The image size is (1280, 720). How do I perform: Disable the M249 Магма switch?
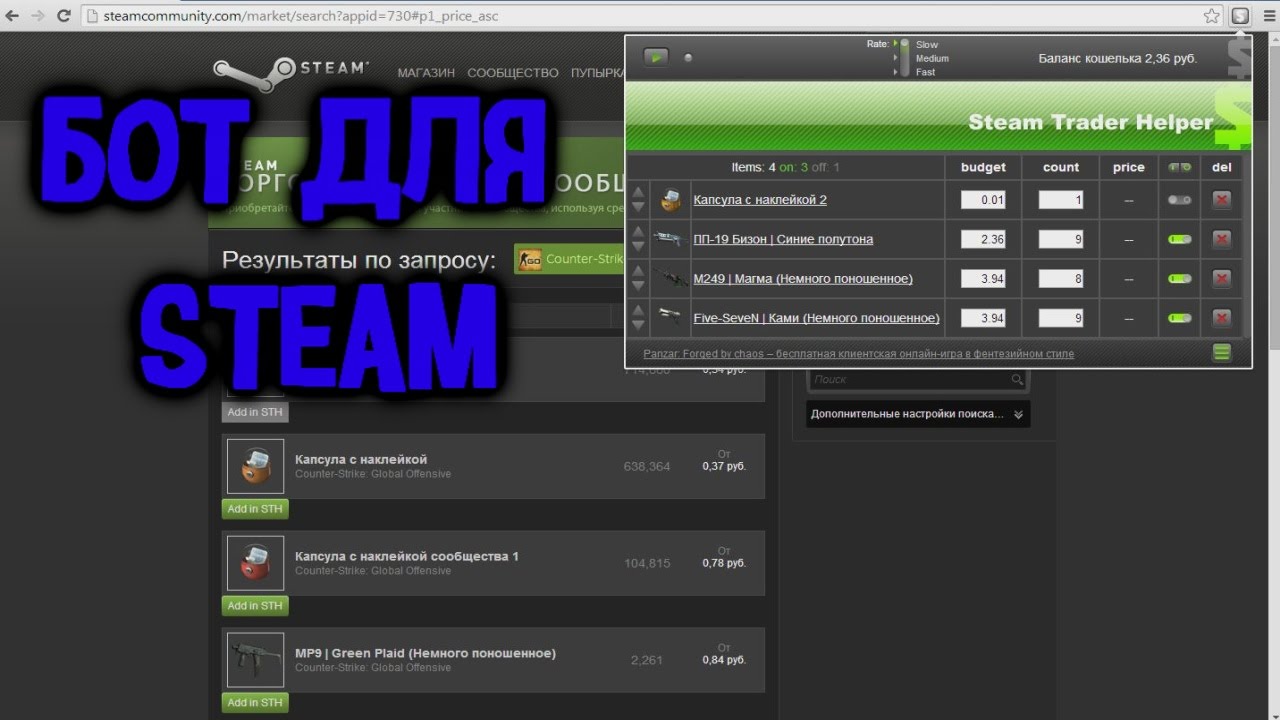pos(1179,278)
